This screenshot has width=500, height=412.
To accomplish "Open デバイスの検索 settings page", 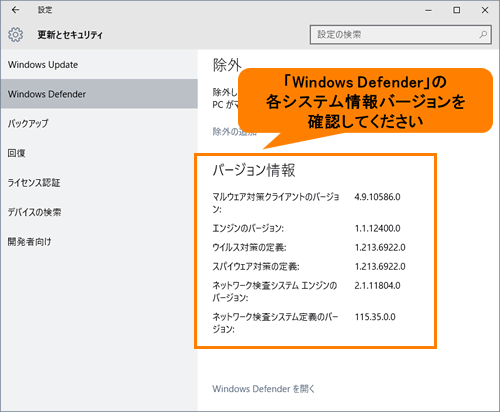I will (99, 212).
